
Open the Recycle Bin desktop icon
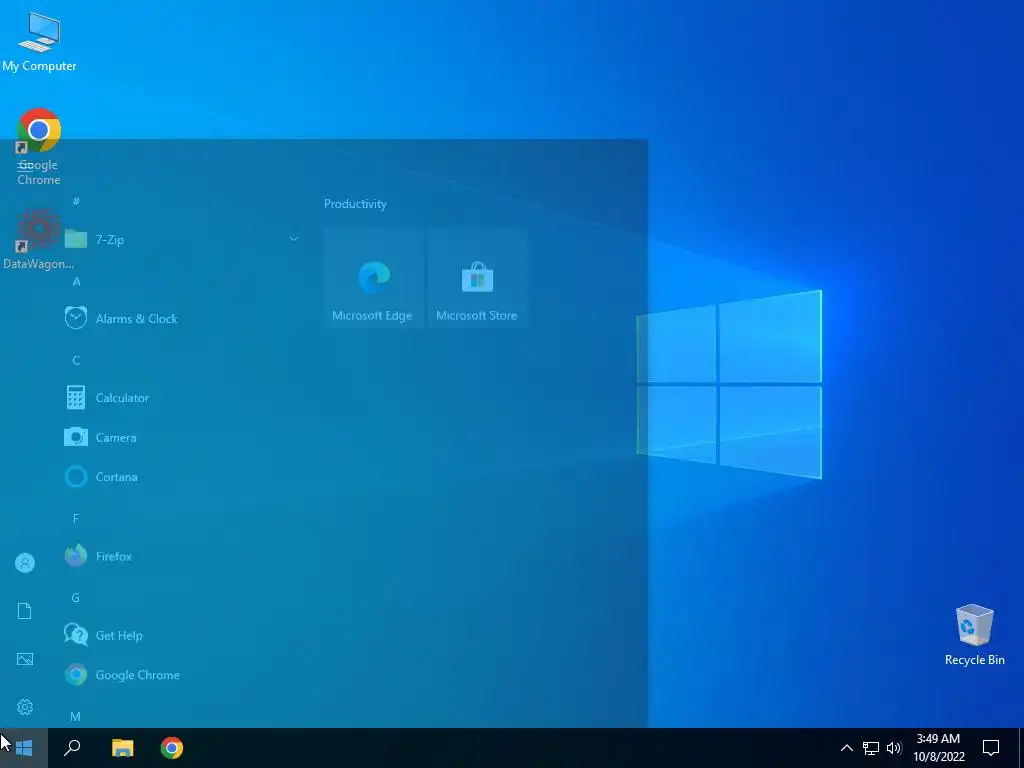pyautogui.click(x=974, y=635)
